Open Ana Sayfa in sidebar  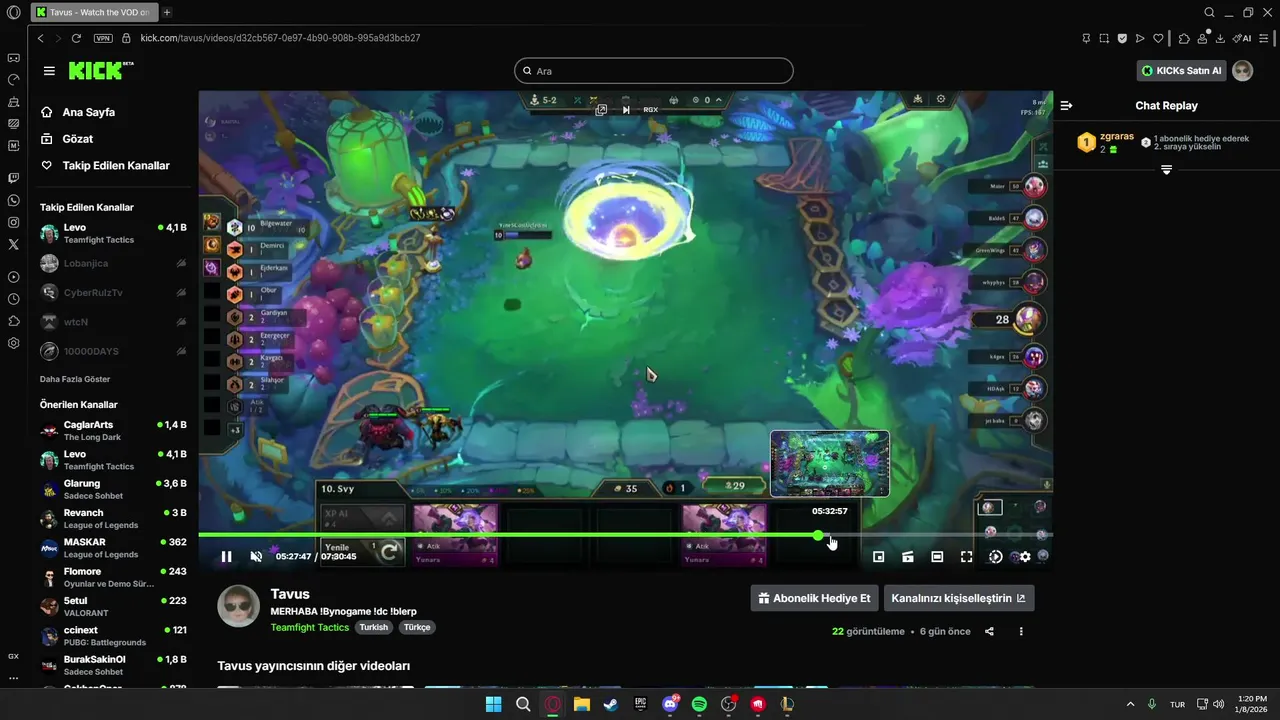[x=88, y=112]
